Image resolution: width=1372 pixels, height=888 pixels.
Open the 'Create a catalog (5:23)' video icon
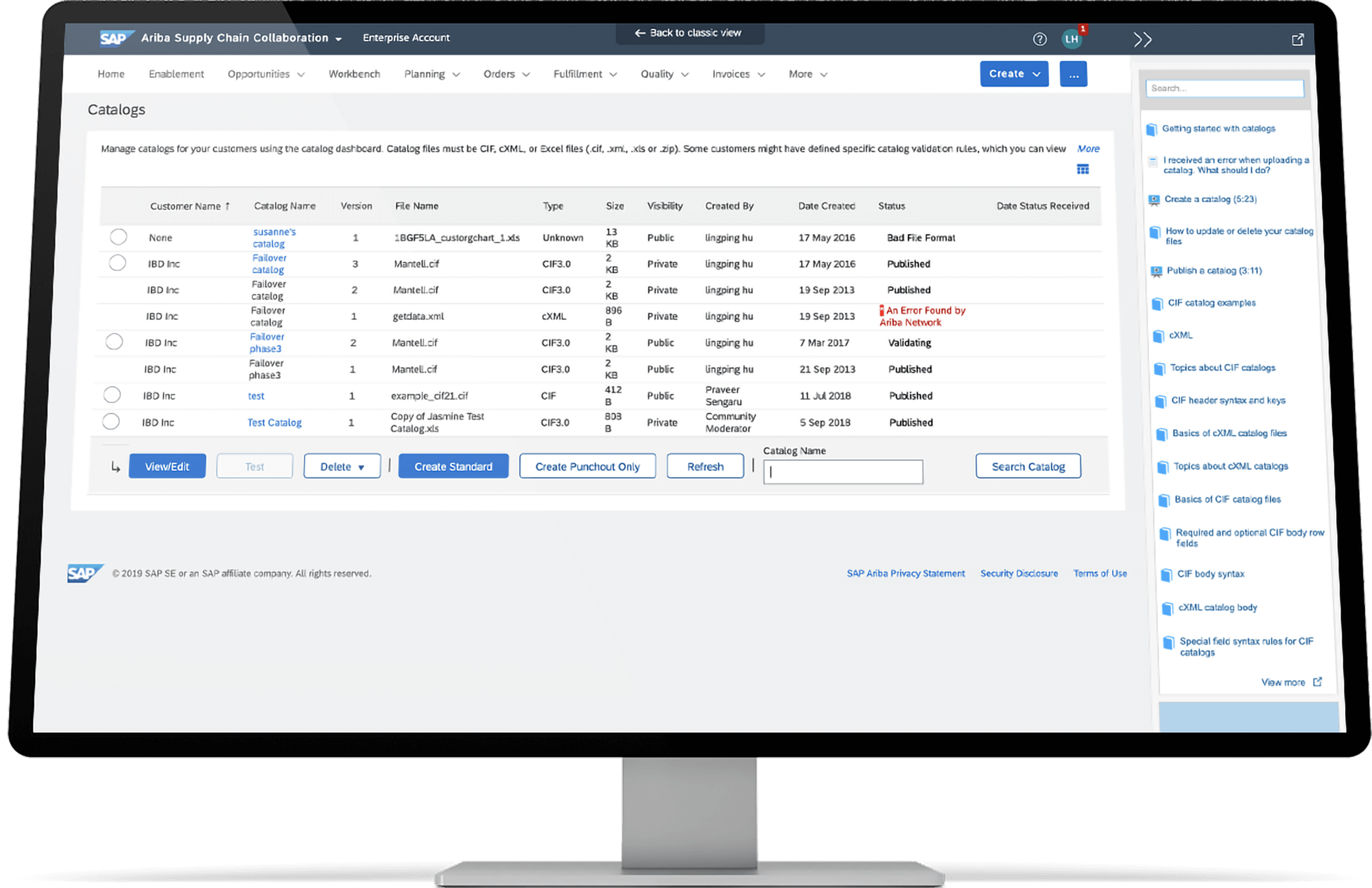point(1154,200)
